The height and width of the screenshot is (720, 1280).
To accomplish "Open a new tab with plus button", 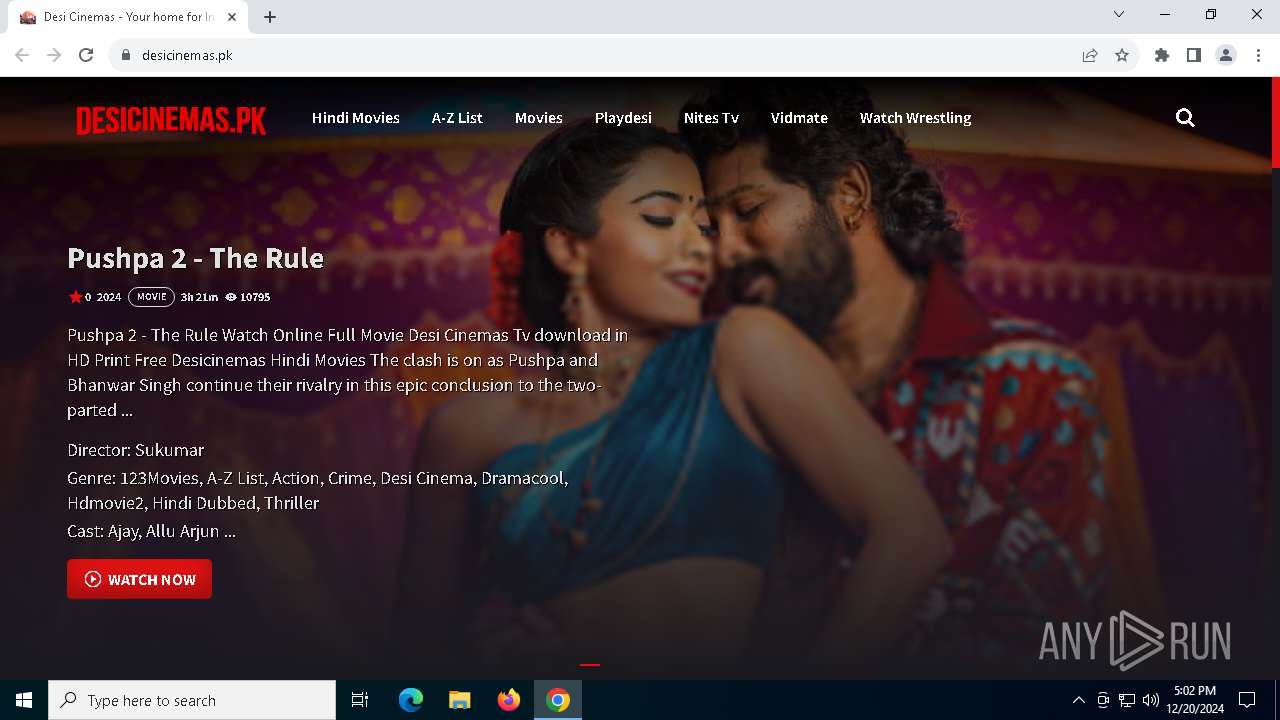I will point(270,17).
